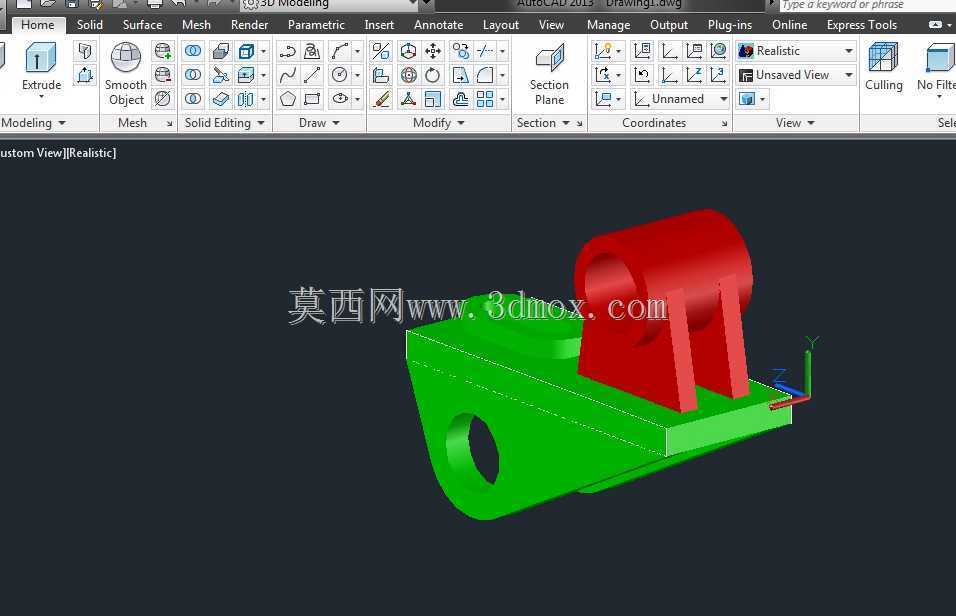This screenshot has width=956, height=616.
Task: Select the 3D Move gizmo tool
Action: [x=408, y=51]
